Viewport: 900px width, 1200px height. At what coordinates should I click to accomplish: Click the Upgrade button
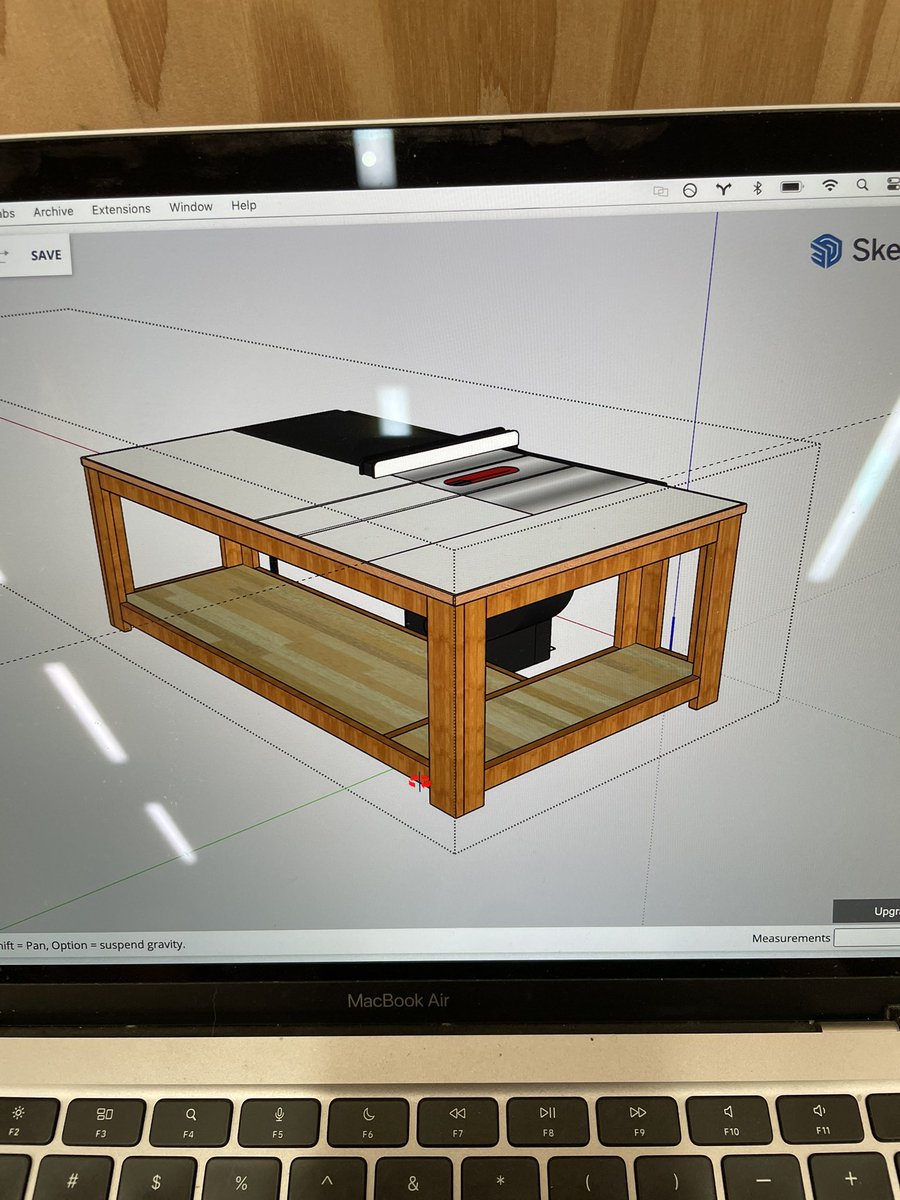867,912
